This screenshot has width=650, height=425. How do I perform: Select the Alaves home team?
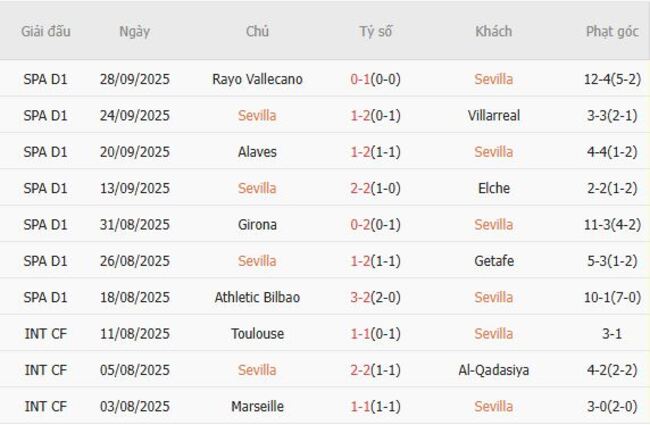click(x=258, y=152)
